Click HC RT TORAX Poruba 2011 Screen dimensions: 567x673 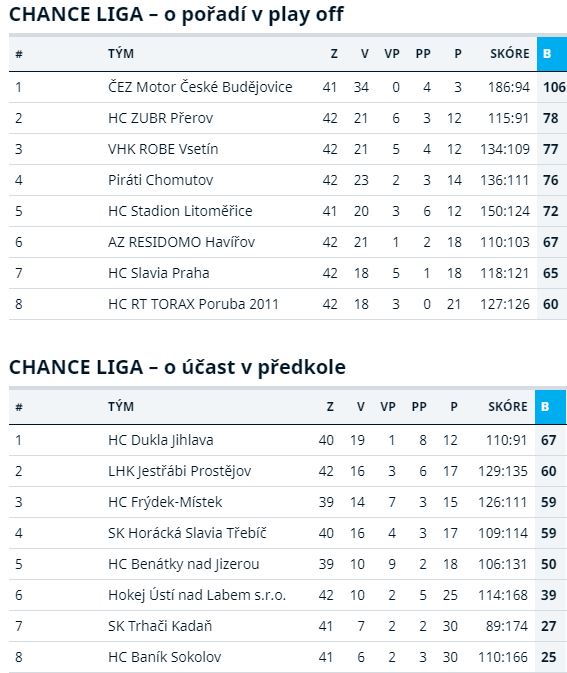click(194, 304)
